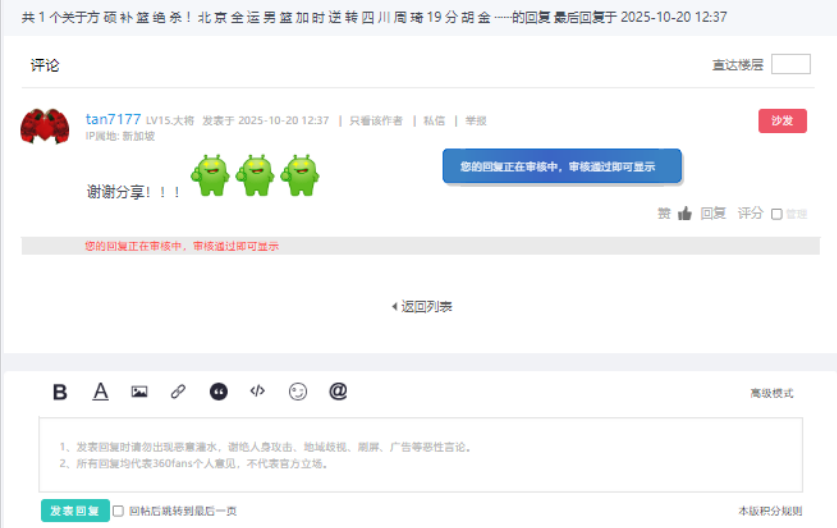Open tan7177 user profile link
This screenshot has height=528, width=837.
pyautogui.click(x=113, y=119)
